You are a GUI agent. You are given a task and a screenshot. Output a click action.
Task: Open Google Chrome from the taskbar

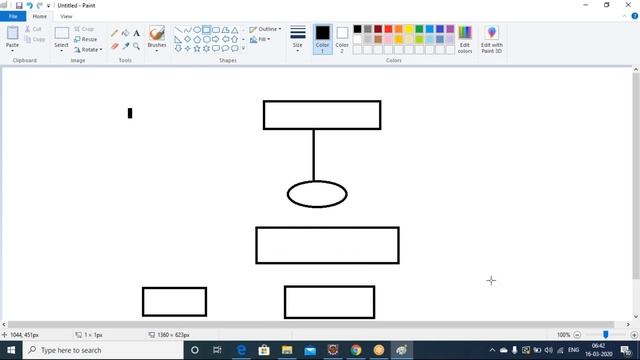(356, 350)
